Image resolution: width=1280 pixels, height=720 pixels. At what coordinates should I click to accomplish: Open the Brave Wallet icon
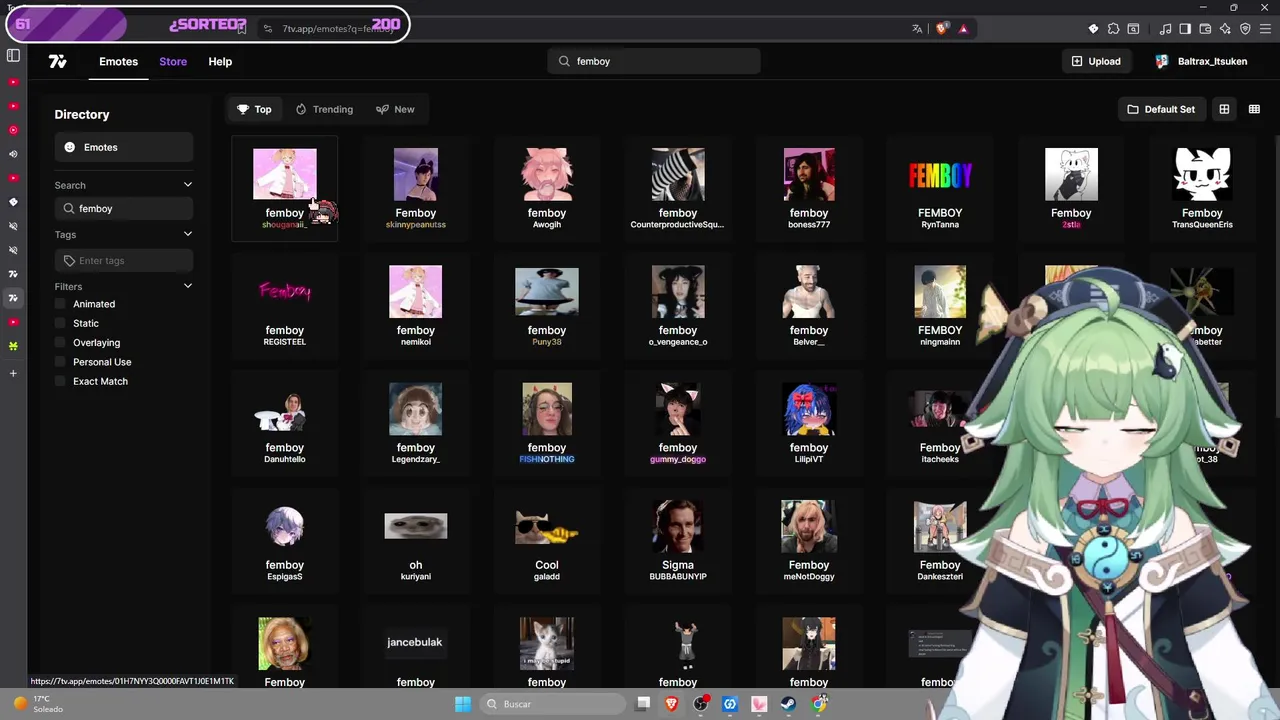[x=1205, y=29]
